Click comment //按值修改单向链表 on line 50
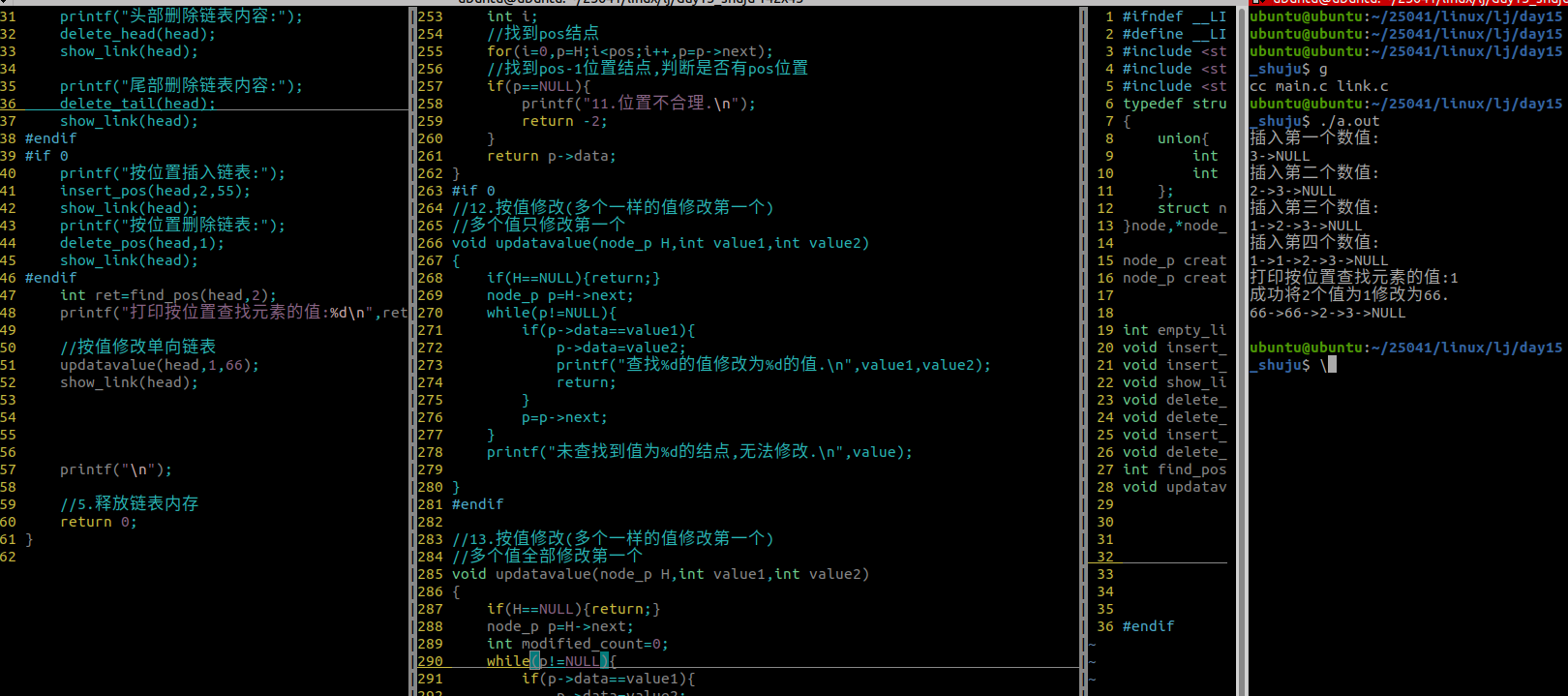The height and width of the screenshot is (696, 1568). coord(137,348)
